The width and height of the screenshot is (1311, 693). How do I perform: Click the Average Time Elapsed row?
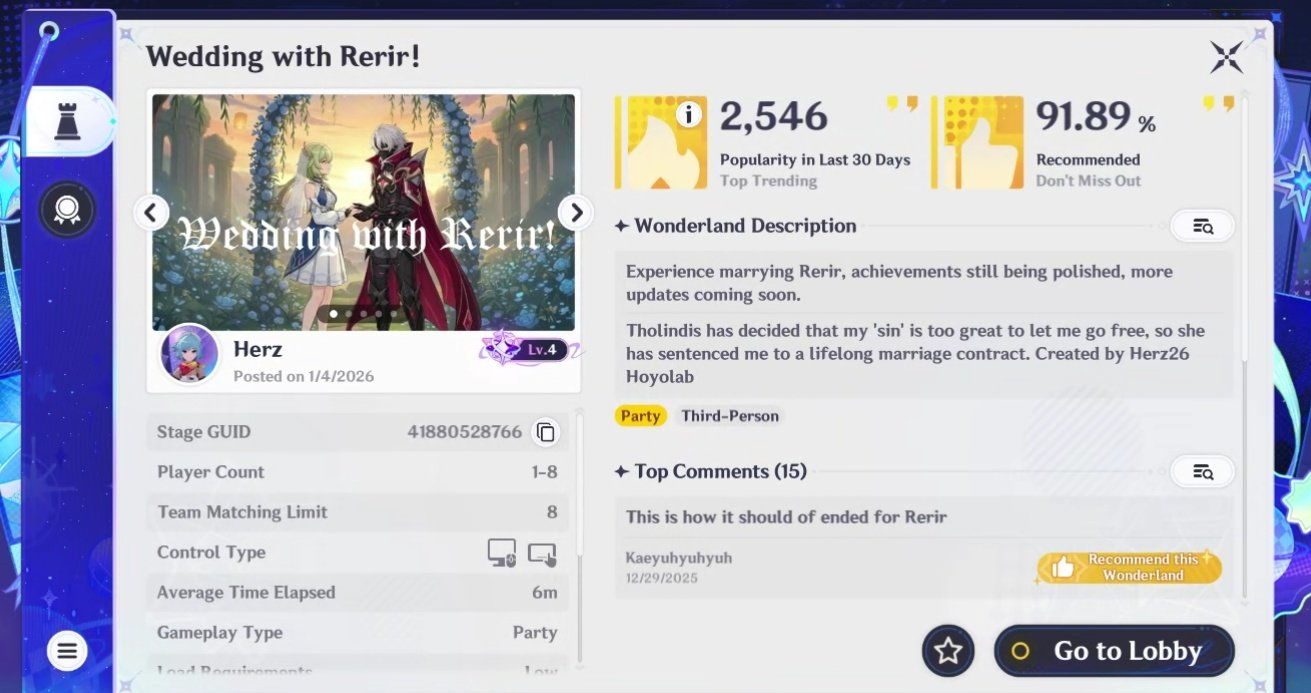click(358, 592)
